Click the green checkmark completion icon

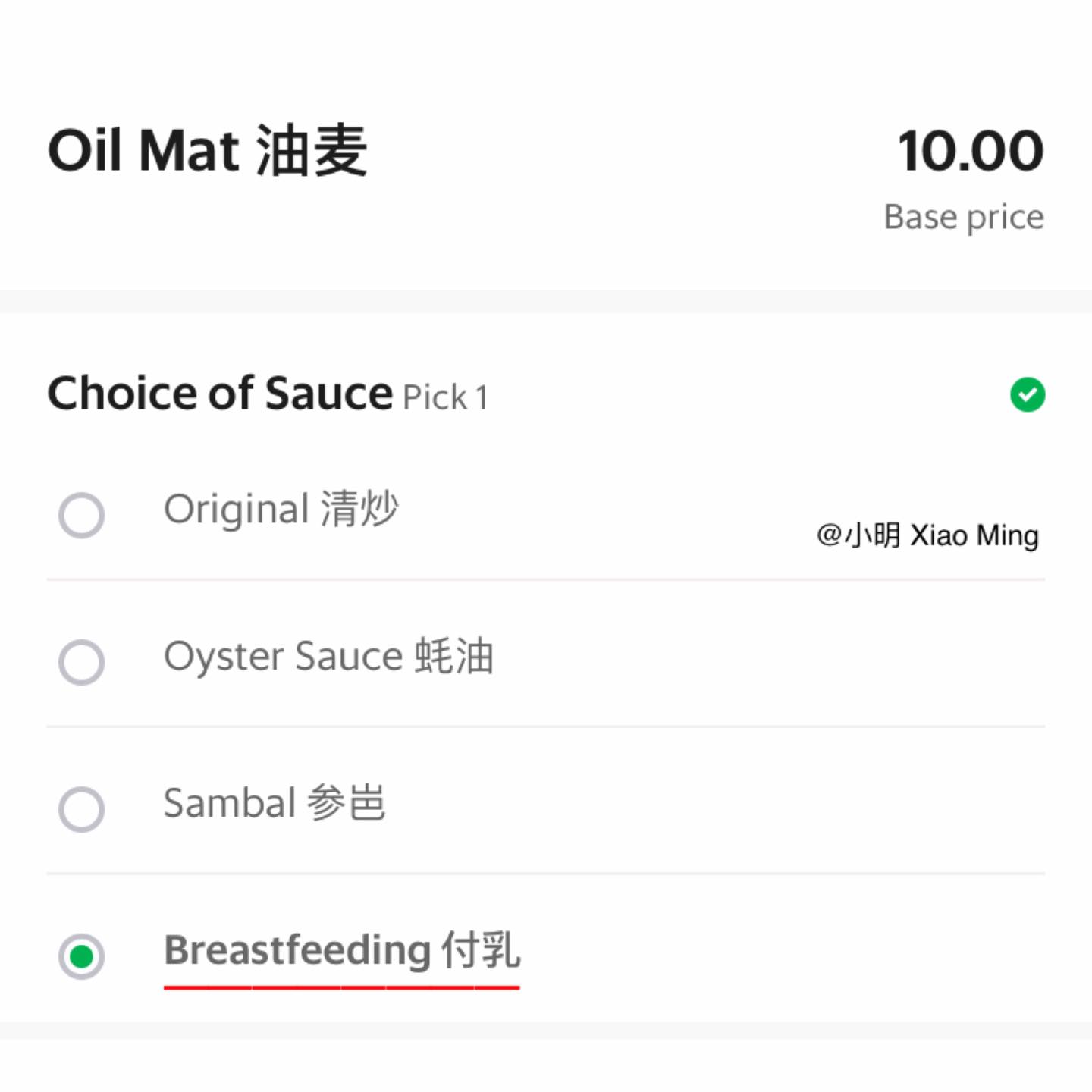1028,394
